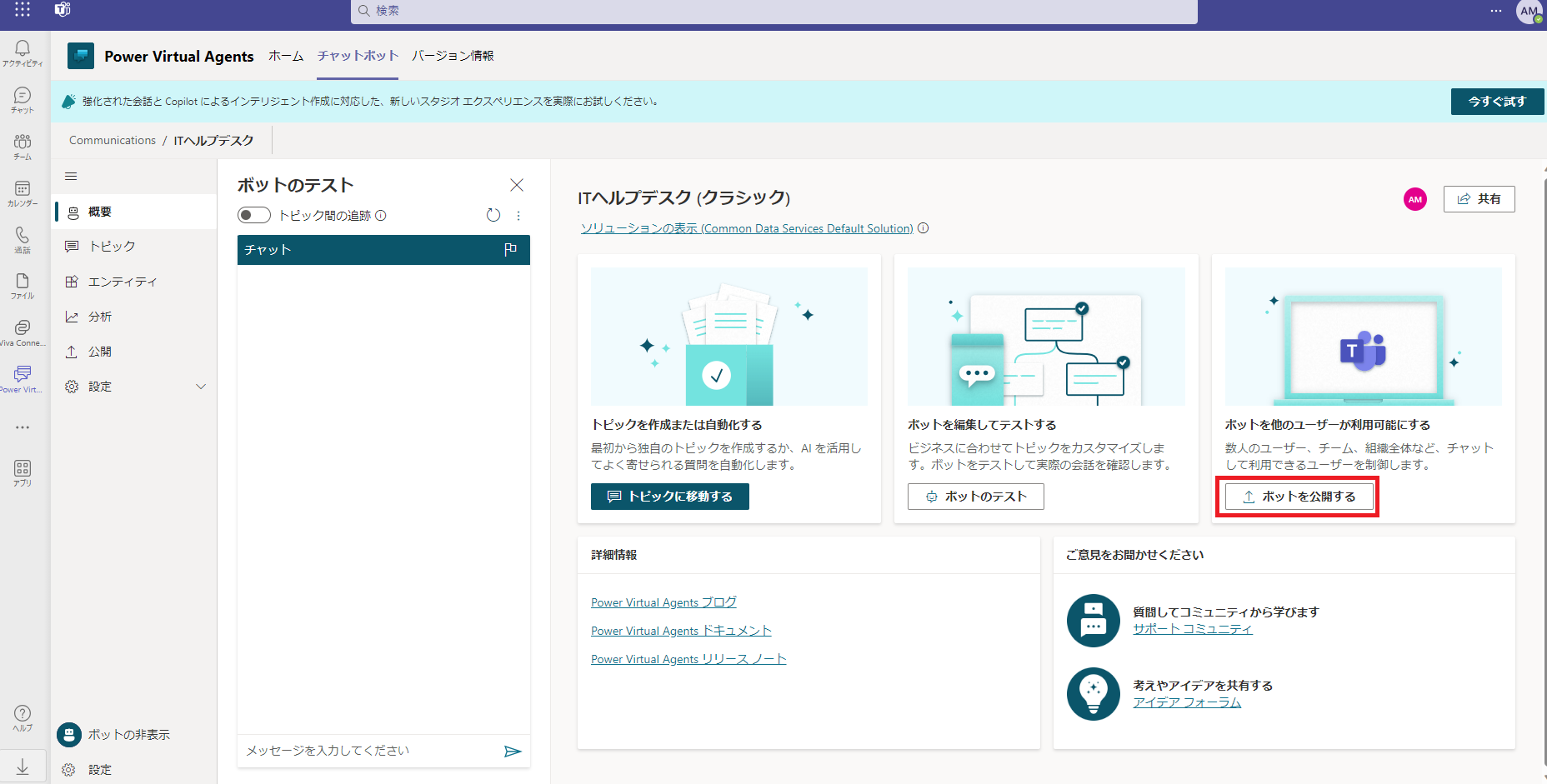Click ボットのテスト card button
Viewport: 1547px width, 784px height.
pyautogui.click(x=975, y=497)
